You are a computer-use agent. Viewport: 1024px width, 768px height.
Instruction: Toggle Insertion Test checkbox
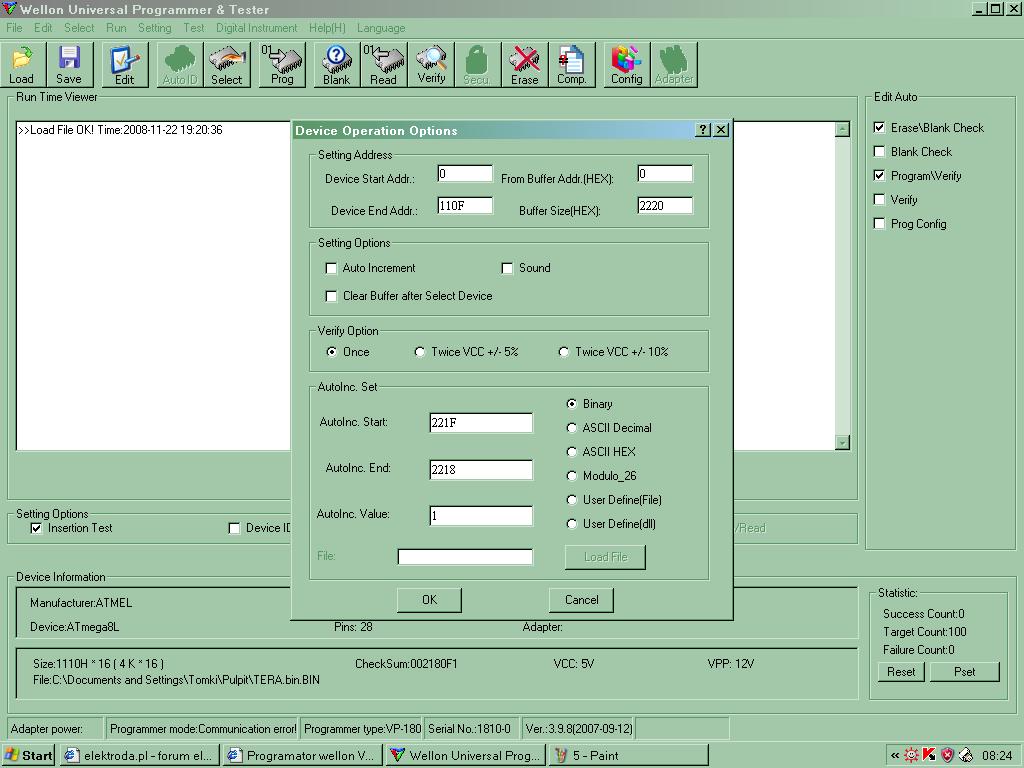(x=37, y=528)
